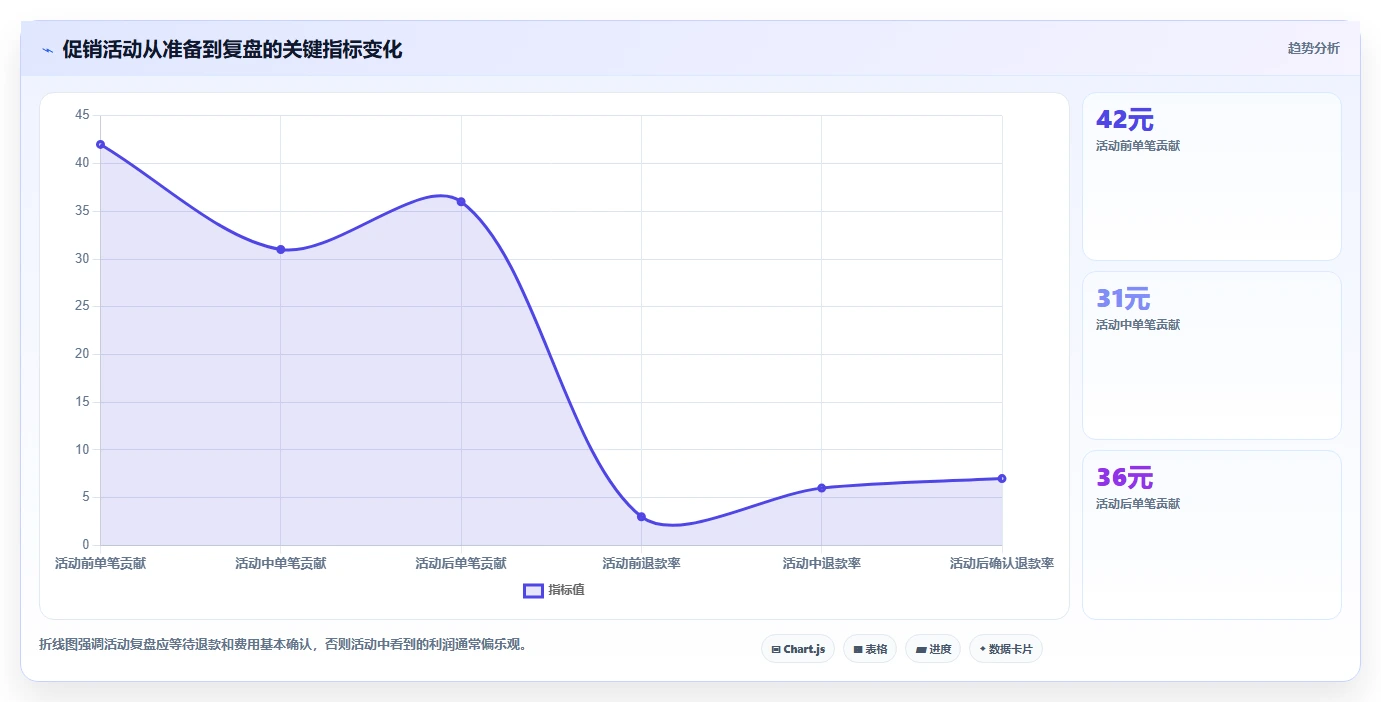Click the 活动中退款率 x-axis label
The width and height of the screenshot is (1381, 702).
[822, 564]
